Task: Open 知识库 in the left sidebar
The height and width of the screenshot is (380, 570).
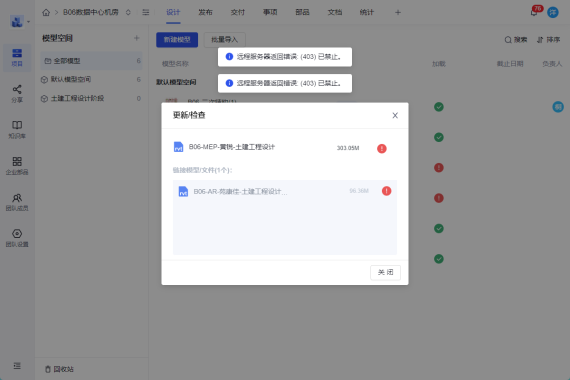Action: click(x=17, y=130)
